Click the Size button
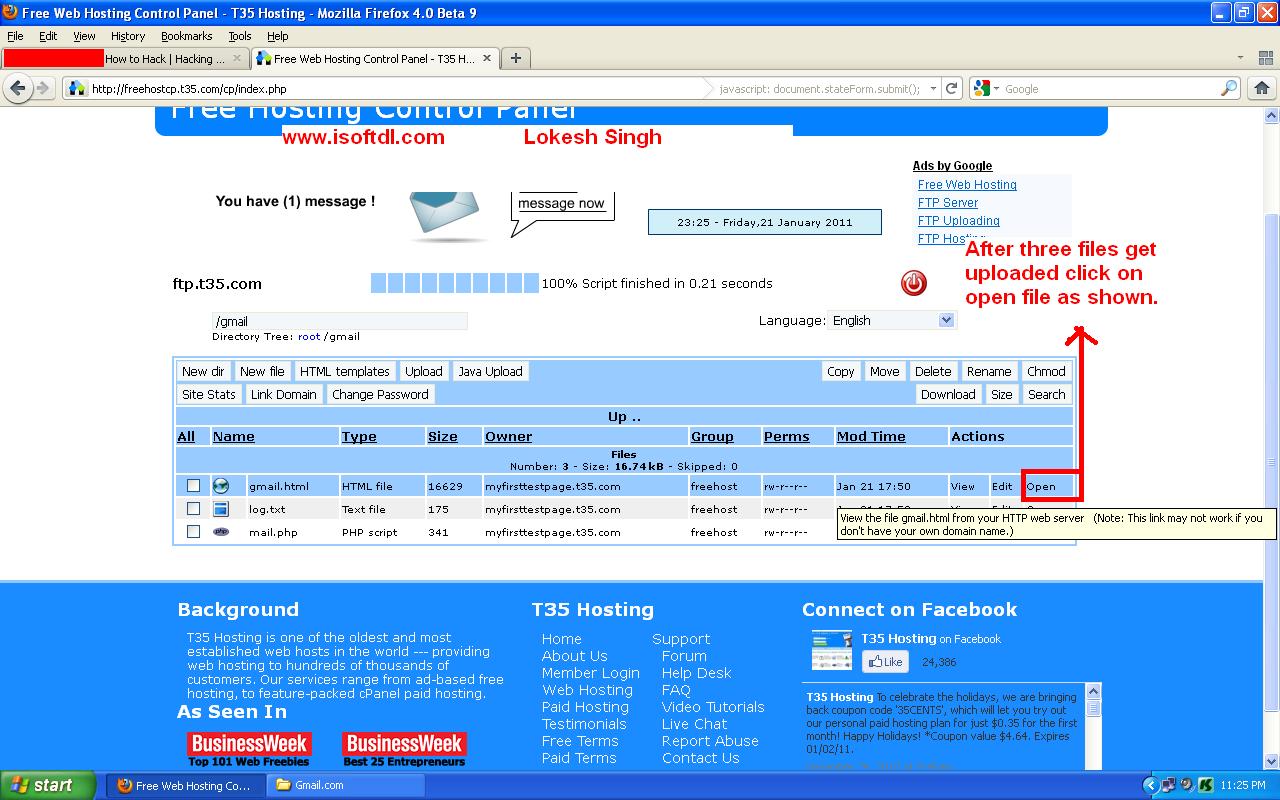This screenshot has height=800, width=1280. click(1002, 394)
